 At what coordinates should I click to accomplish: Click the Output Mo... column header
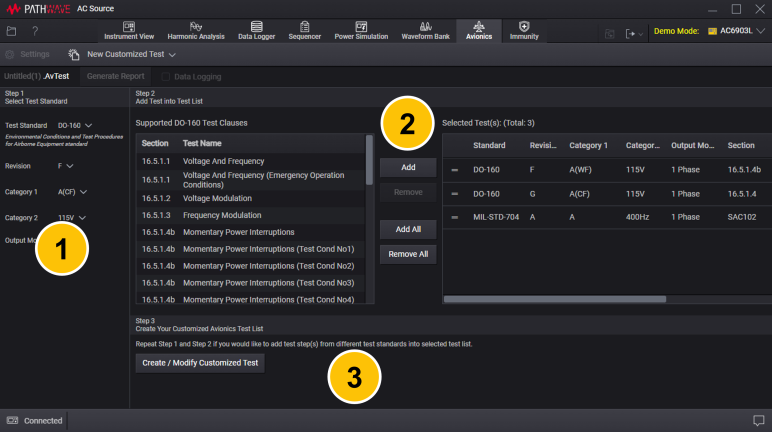pyautogui.click(x=692, y=145)
